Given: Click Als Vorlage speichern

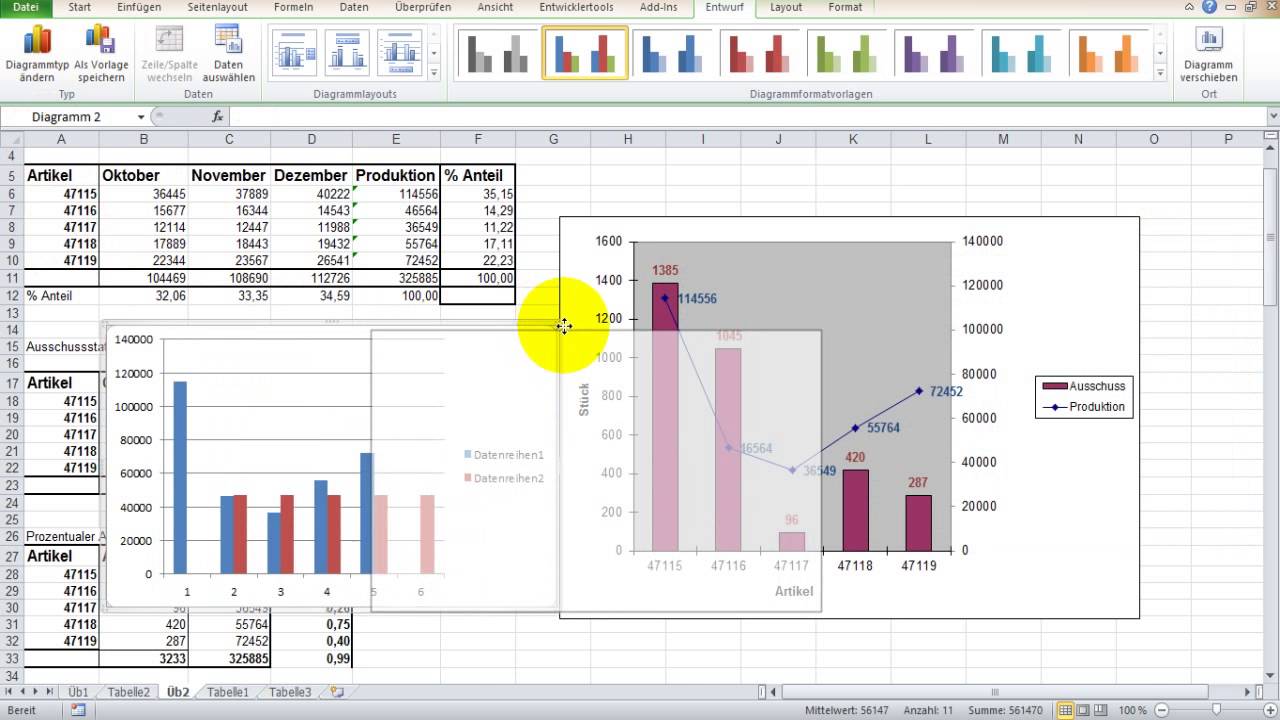Looking at the screenshot, I should pyautogui.click(x=101, y=55).
